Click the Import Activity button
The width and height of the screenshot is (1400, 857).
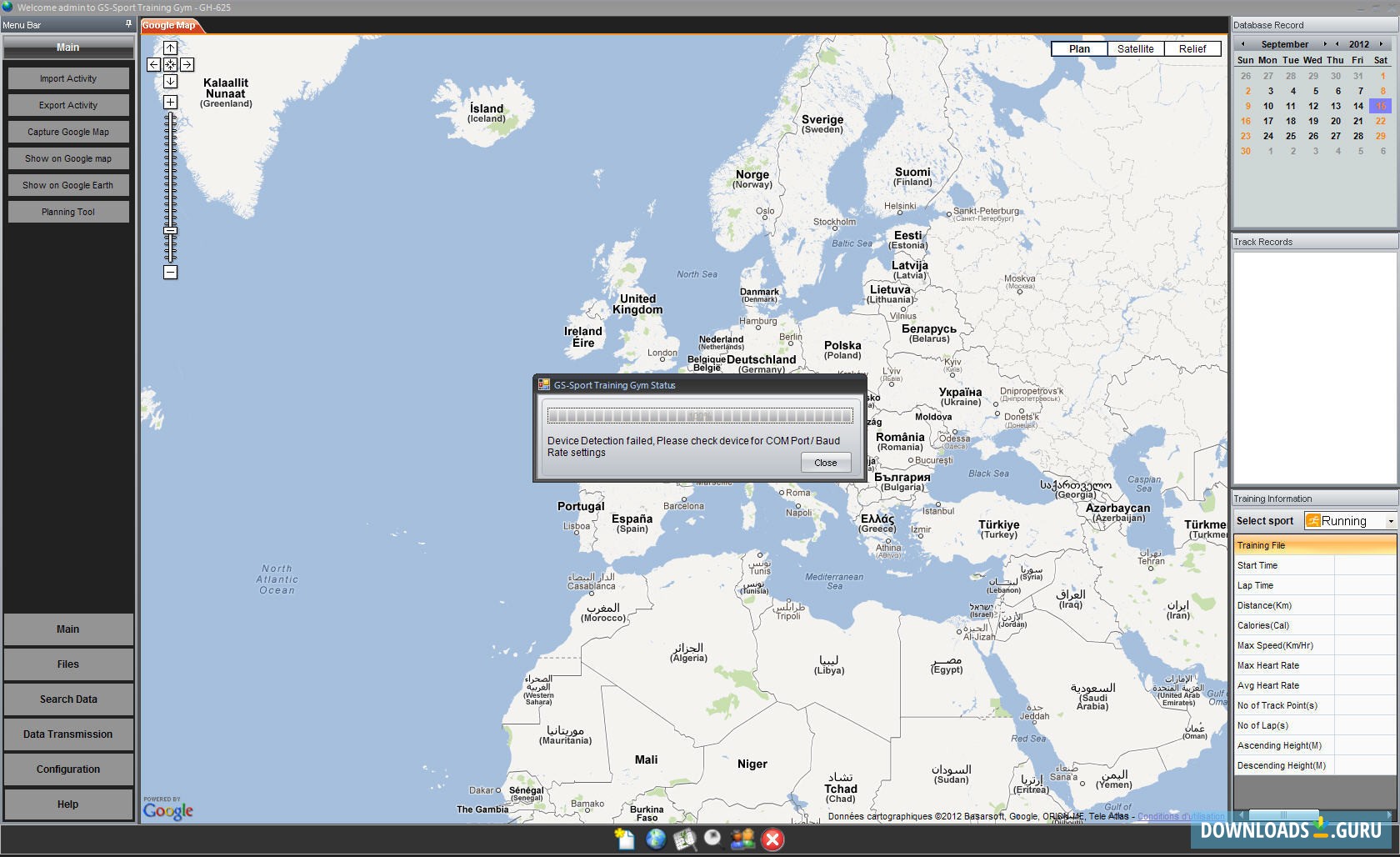click(68, 78)
